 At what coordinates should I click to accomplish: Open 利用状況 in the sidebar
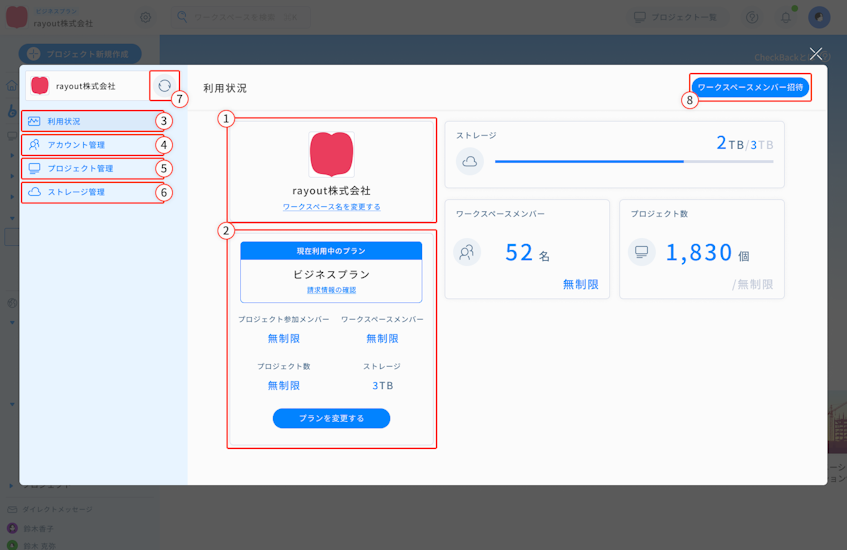[92, 122]
